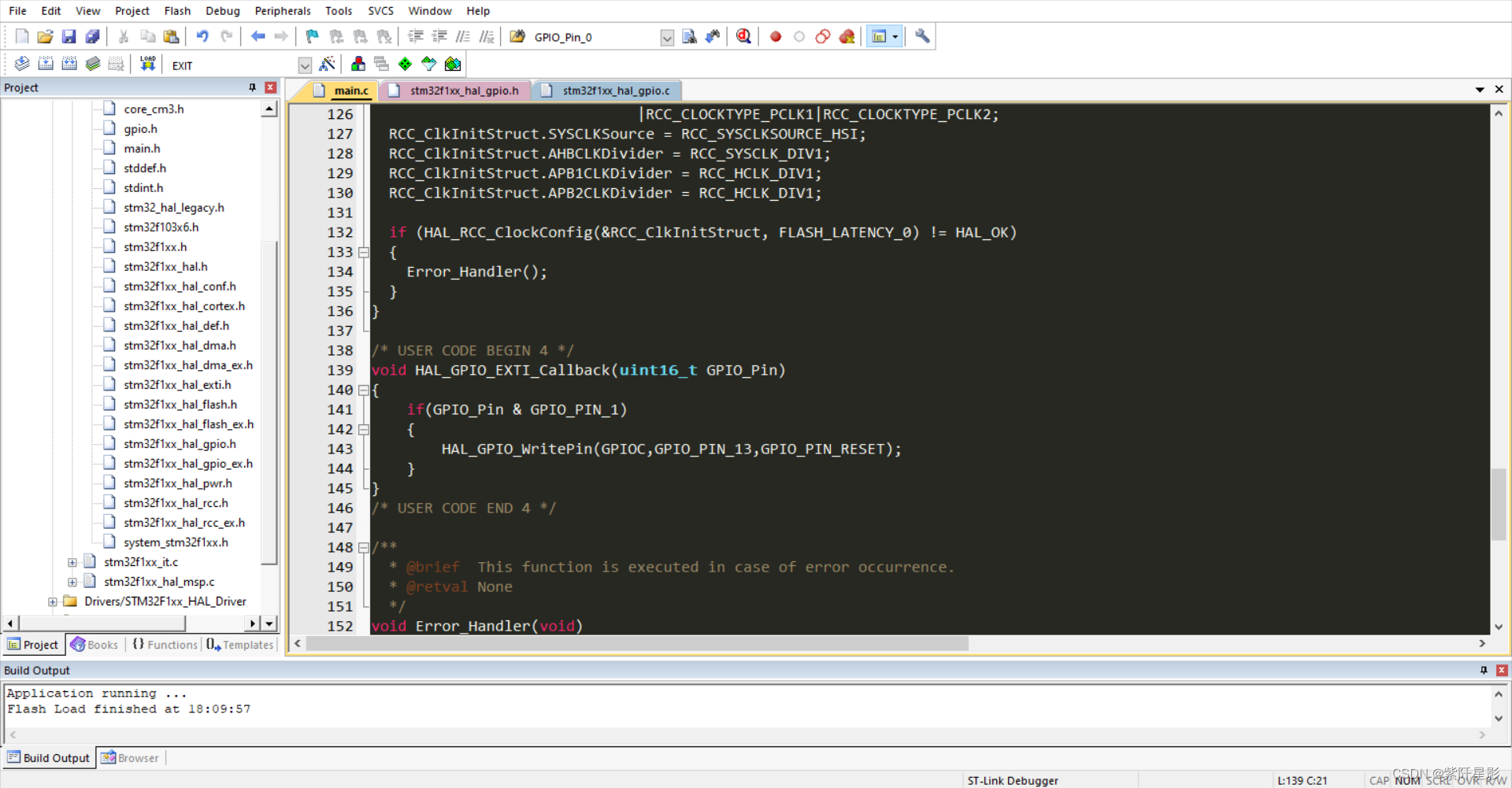Open the Manage Run-Time Environment dialog
1512x788 pixels.
tap(405, 64)
